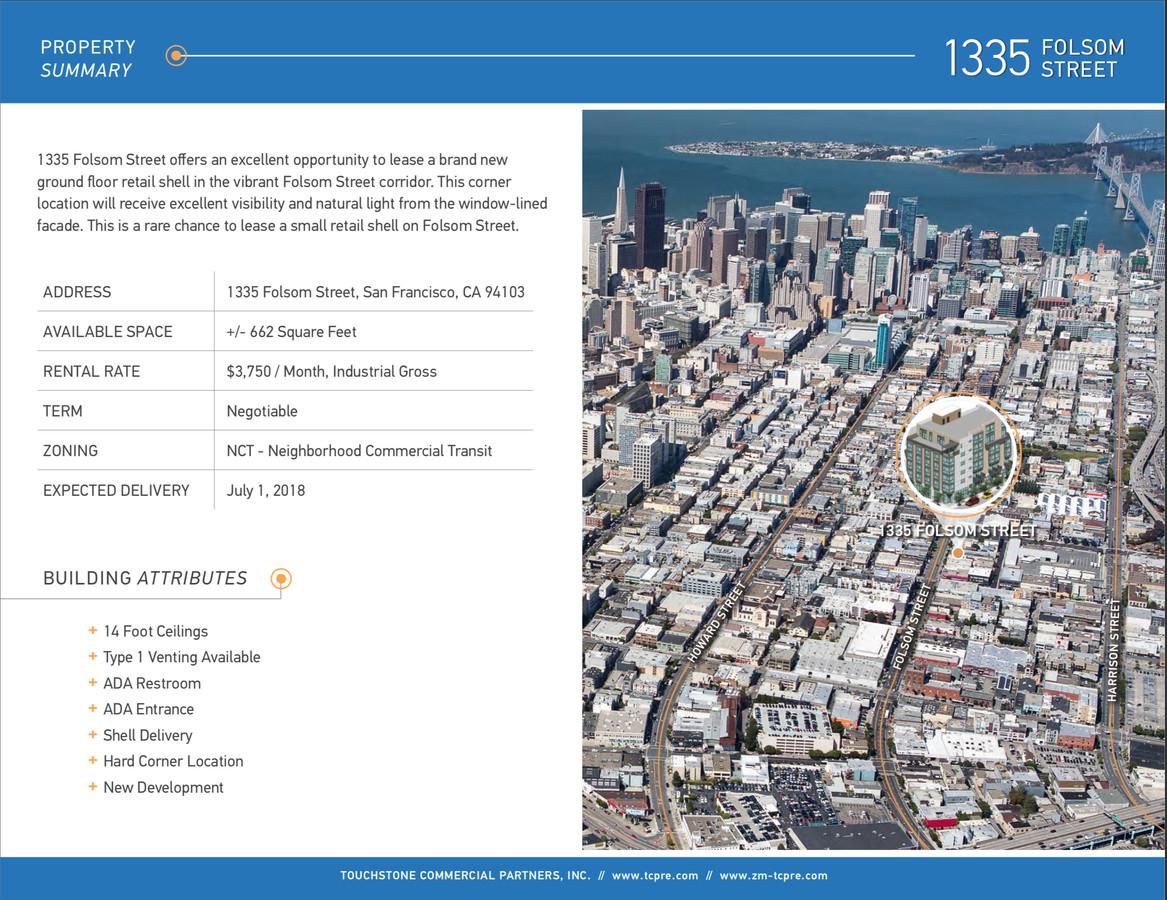Click the vertical FOLSOM STREET label on the map
Screen dimensions: 1167x900
912,627
